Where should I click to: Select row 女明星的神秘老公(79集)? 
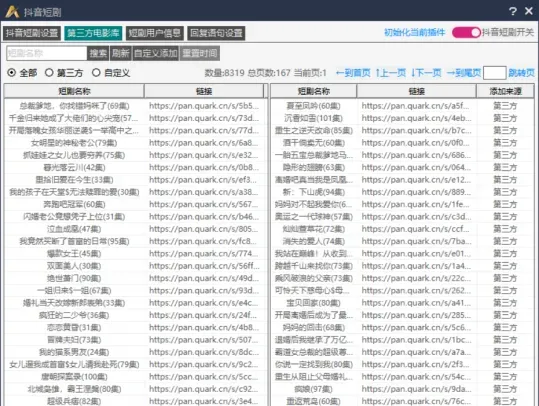click(74, 143)
